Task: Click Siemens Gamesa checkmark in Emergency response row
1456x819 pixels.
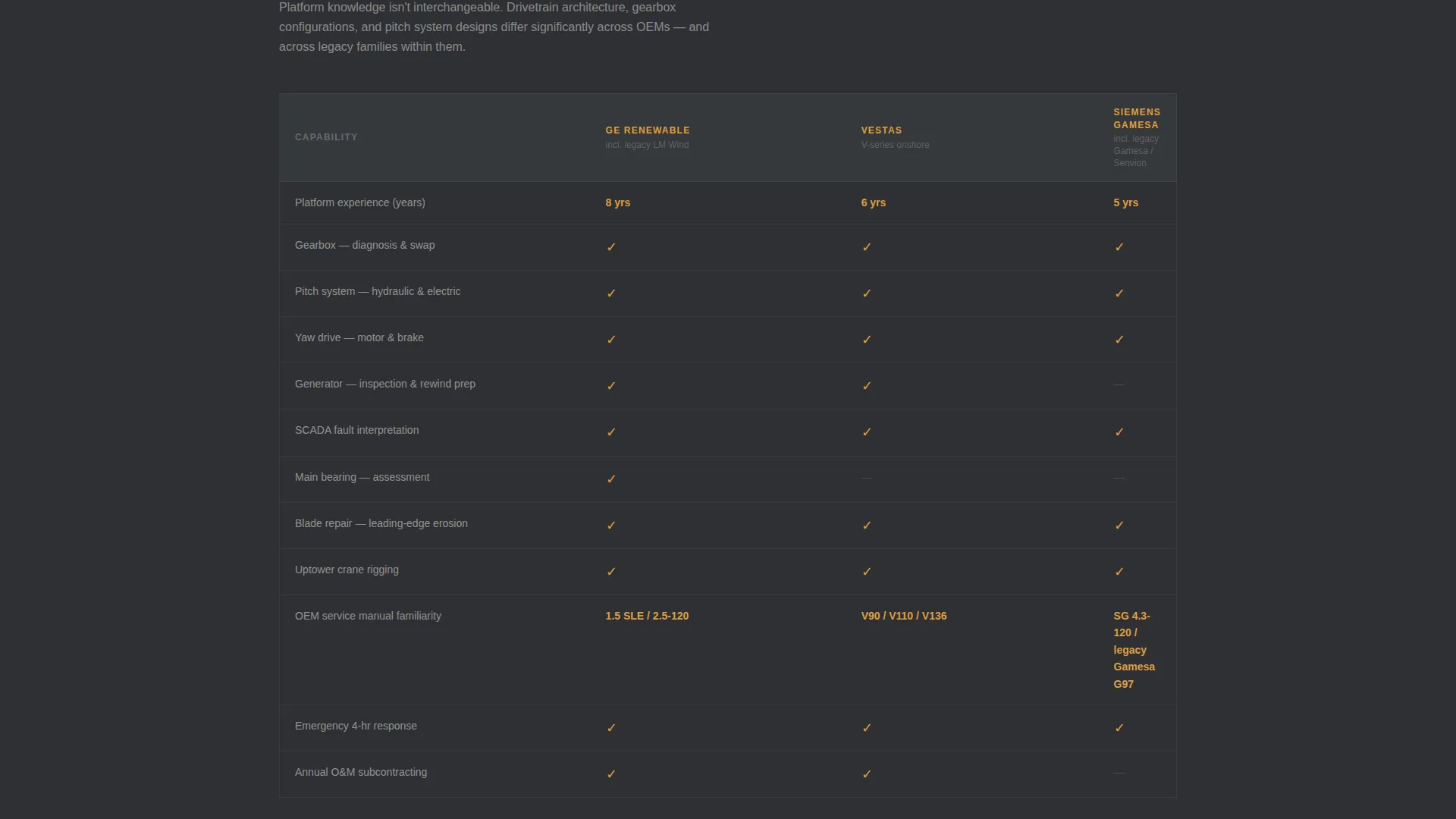Action: click(x=1119, y=728)
